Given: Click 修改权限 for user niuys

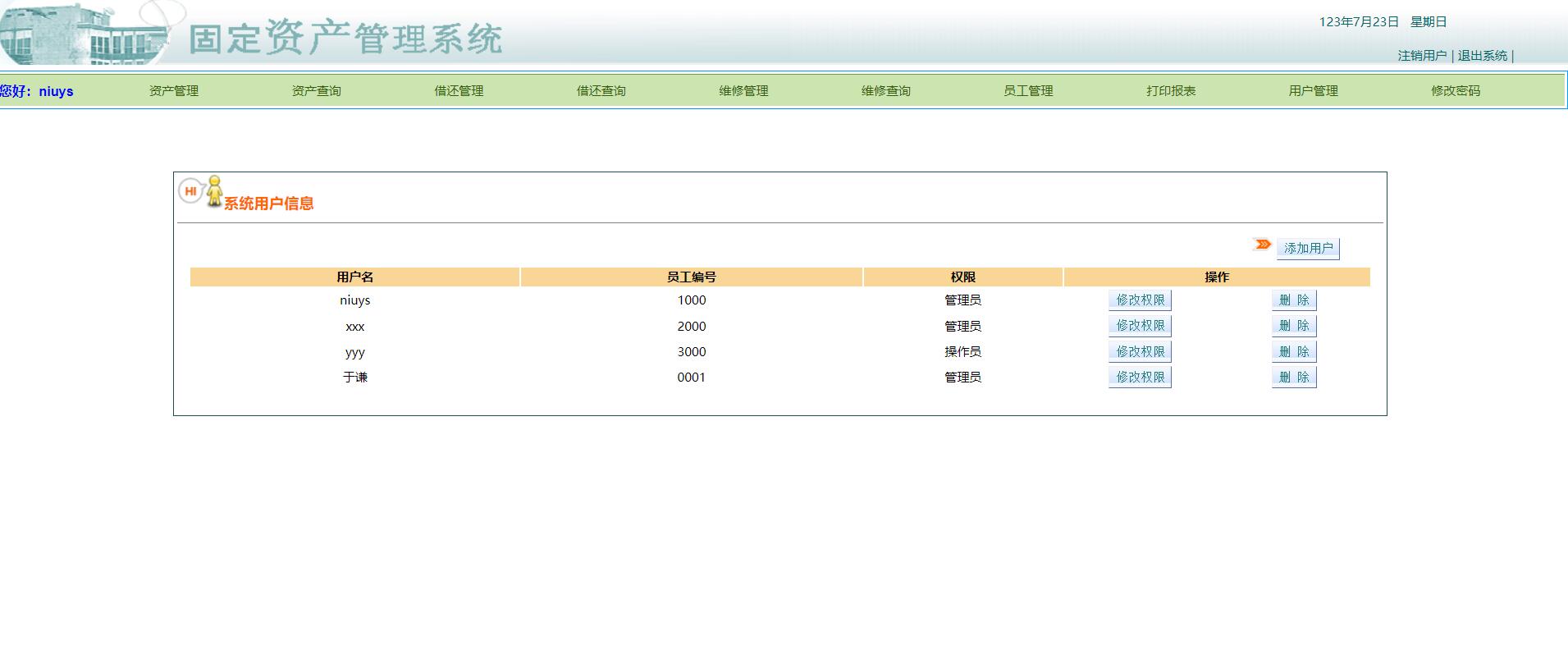Looking at the screenshot, I should 1140,300.
